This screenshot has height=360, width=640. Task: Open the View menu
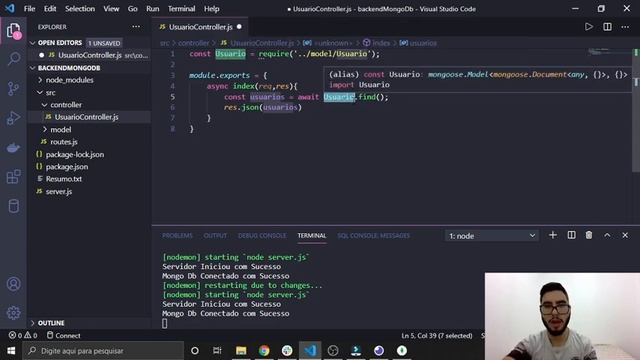point(111,9)
